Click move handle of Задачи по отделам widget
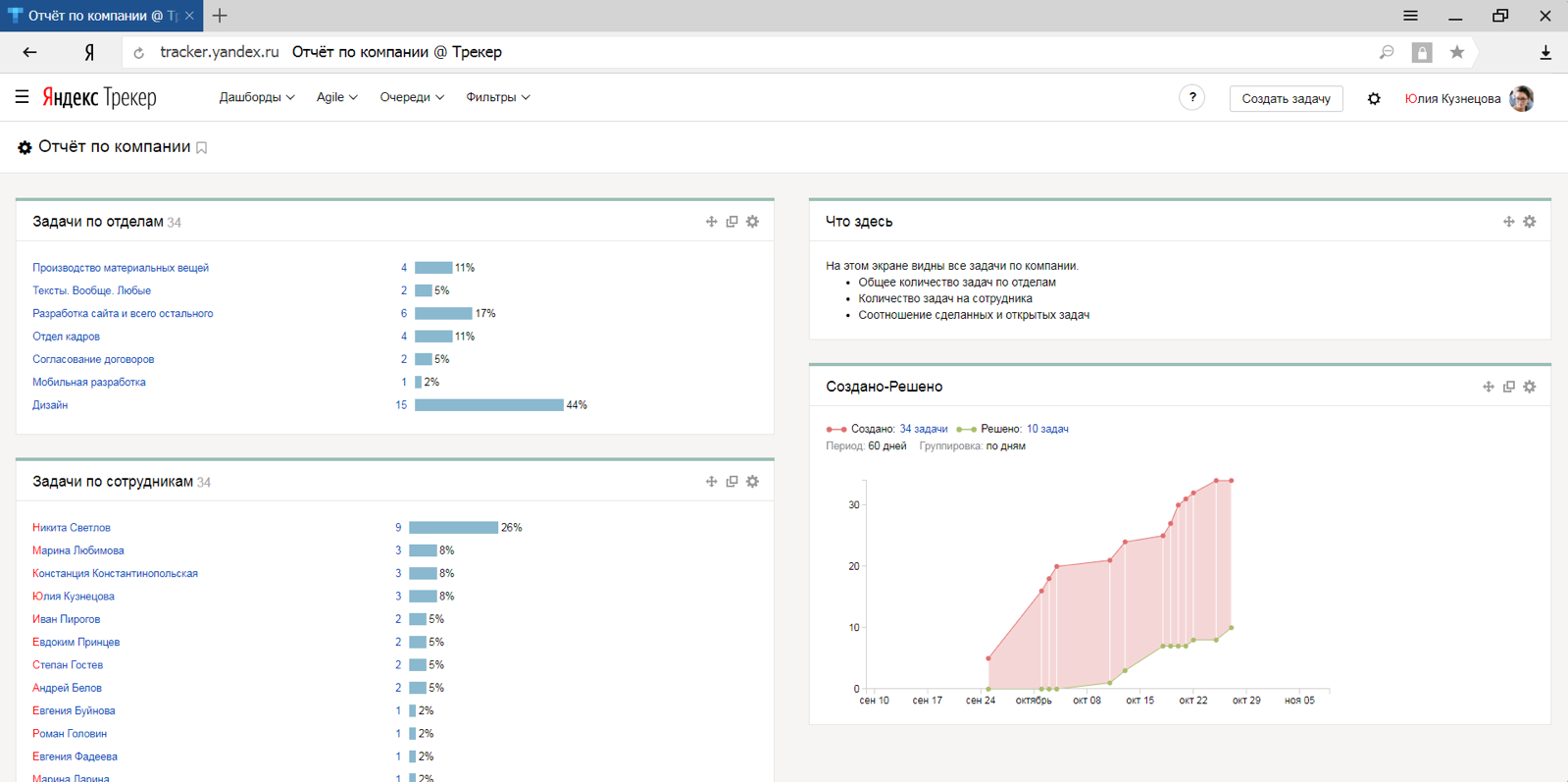This screenshot has width=1568, height=782. (711, 222)
